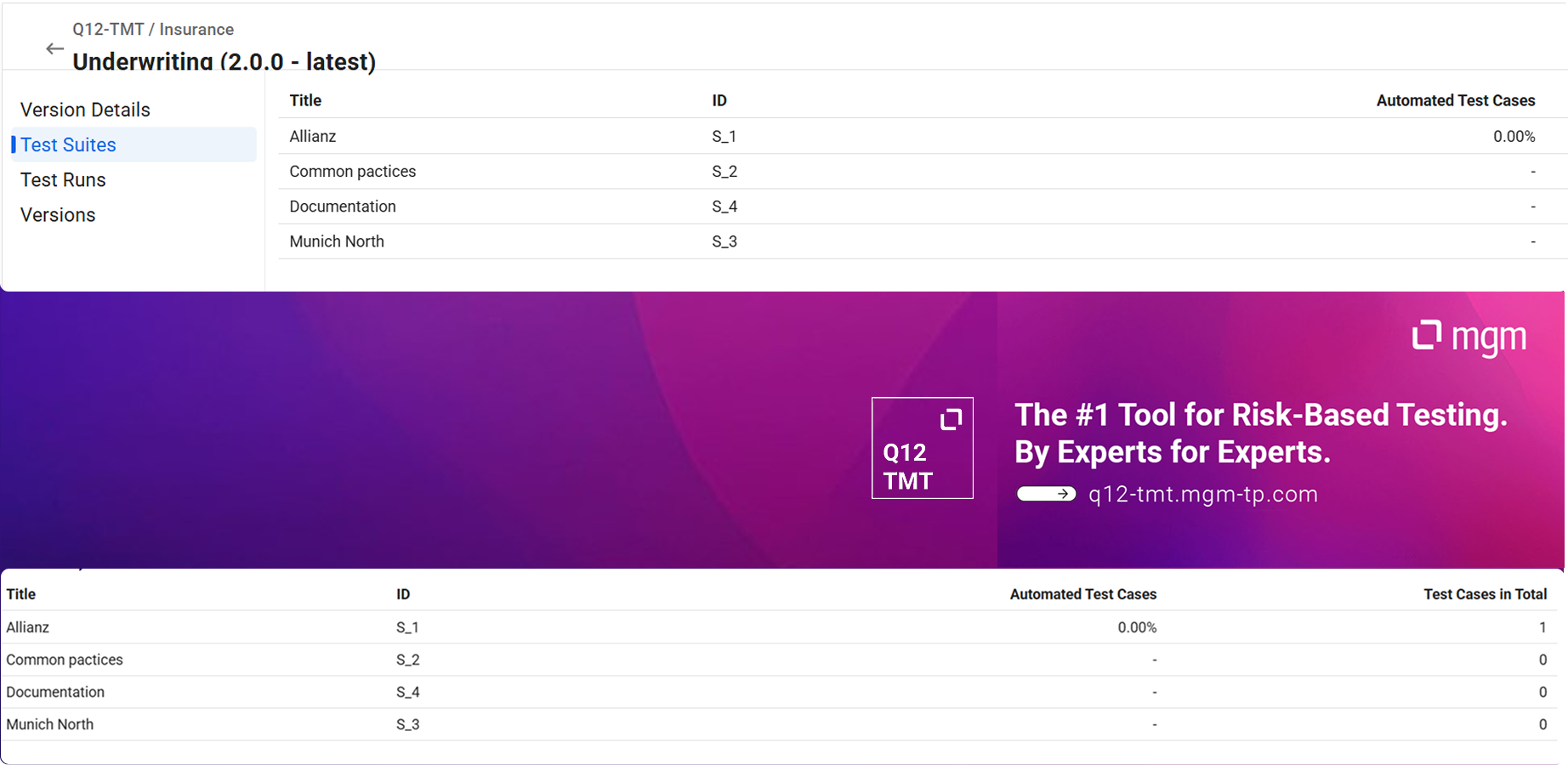Click S_3 ID in lower table

pos(408,724)
